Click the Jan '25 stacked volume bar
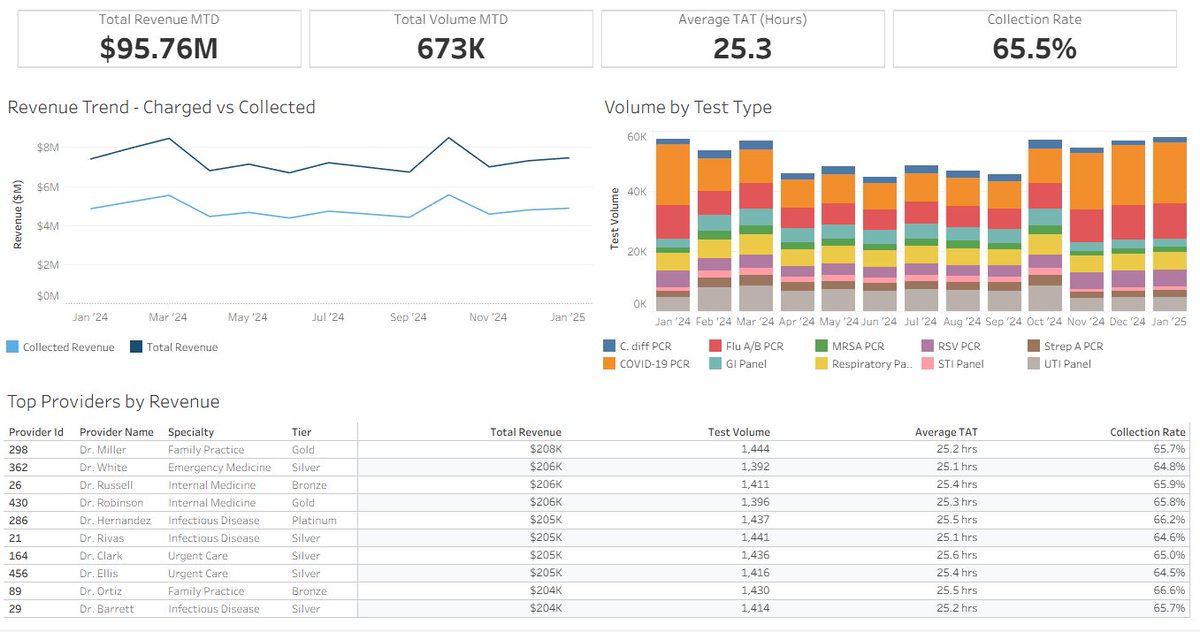The width and height of the screenshot is (1200, 632). (1170, 225)
